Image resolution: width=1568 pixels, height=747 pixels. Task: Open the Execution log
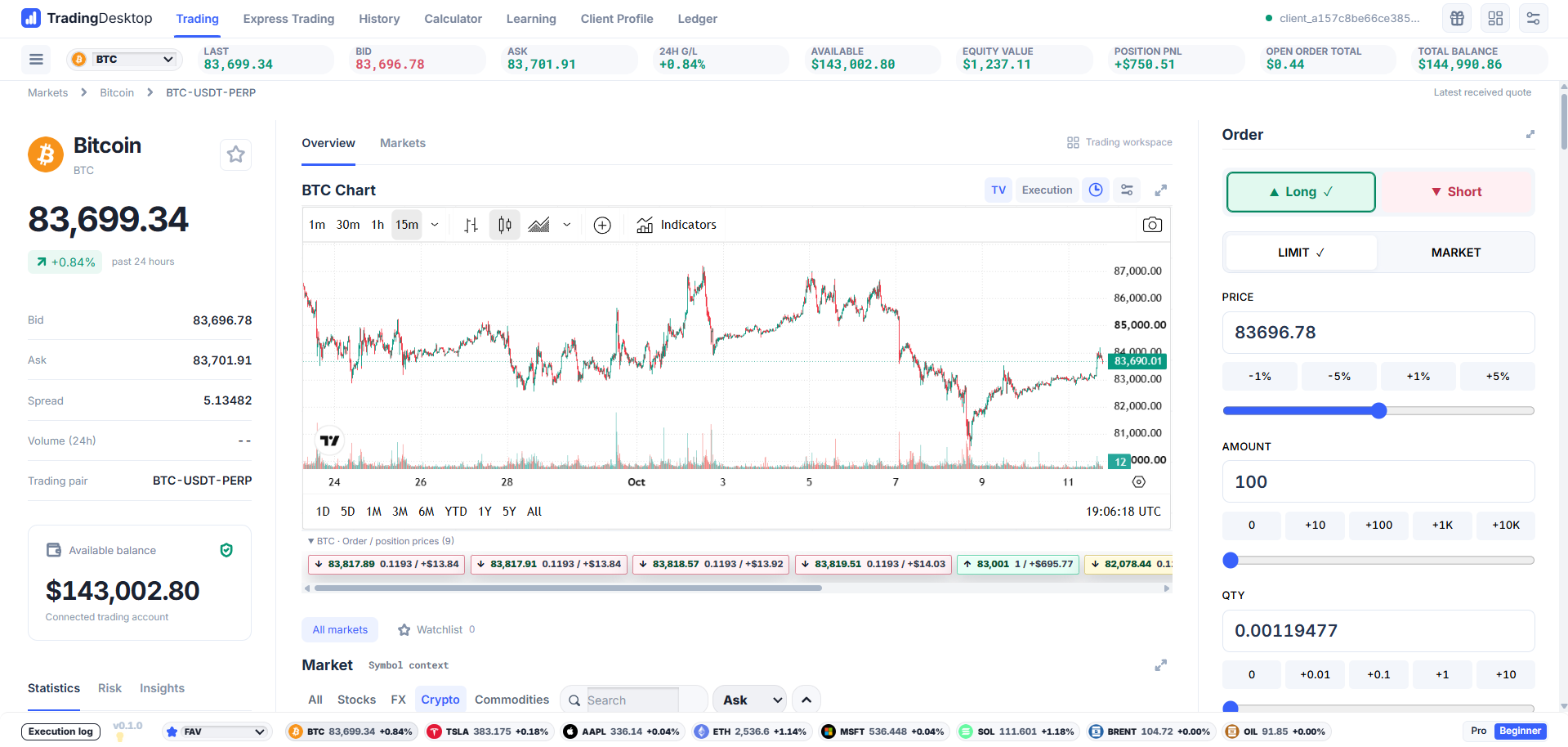click(x=60, y=731)
